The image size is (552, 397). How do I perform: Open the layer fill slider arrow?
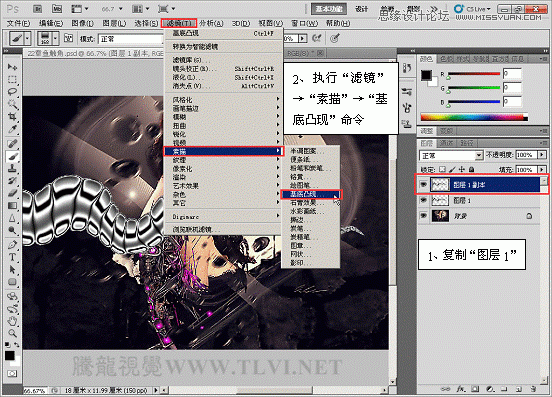click(x=542, y=170)
